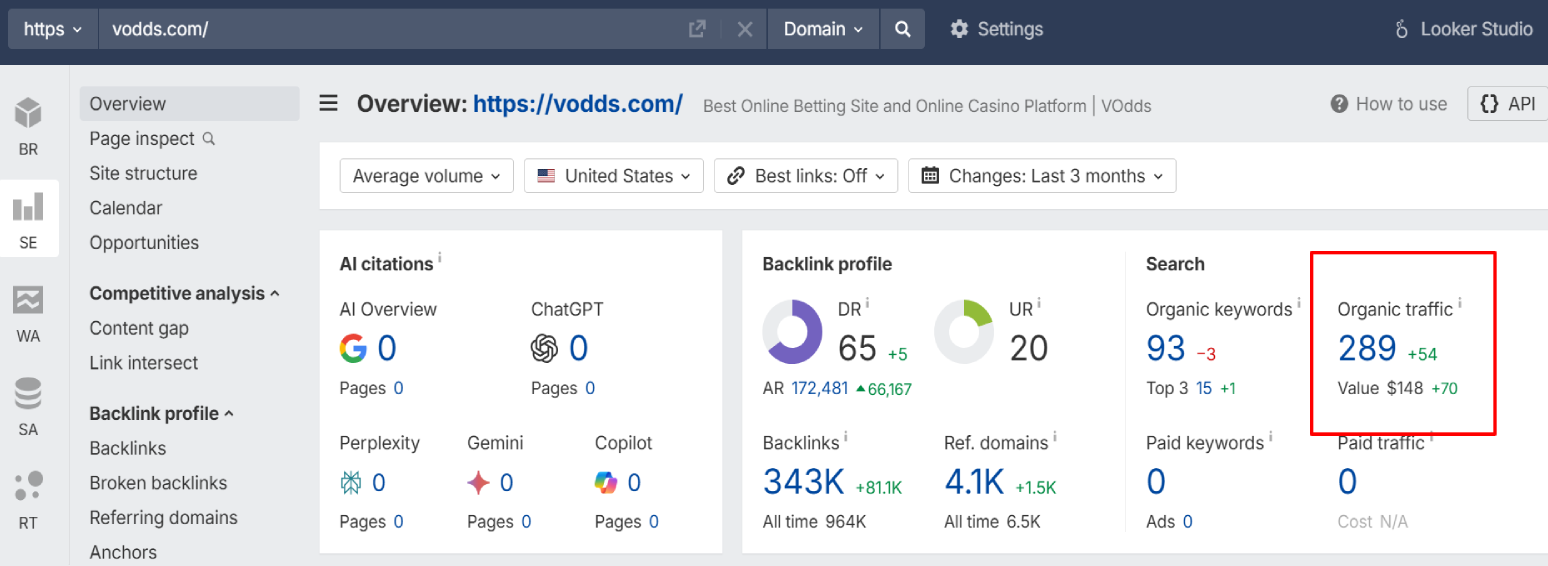
Task: Open URL in new tab icon
Action: tap(697, 29)
